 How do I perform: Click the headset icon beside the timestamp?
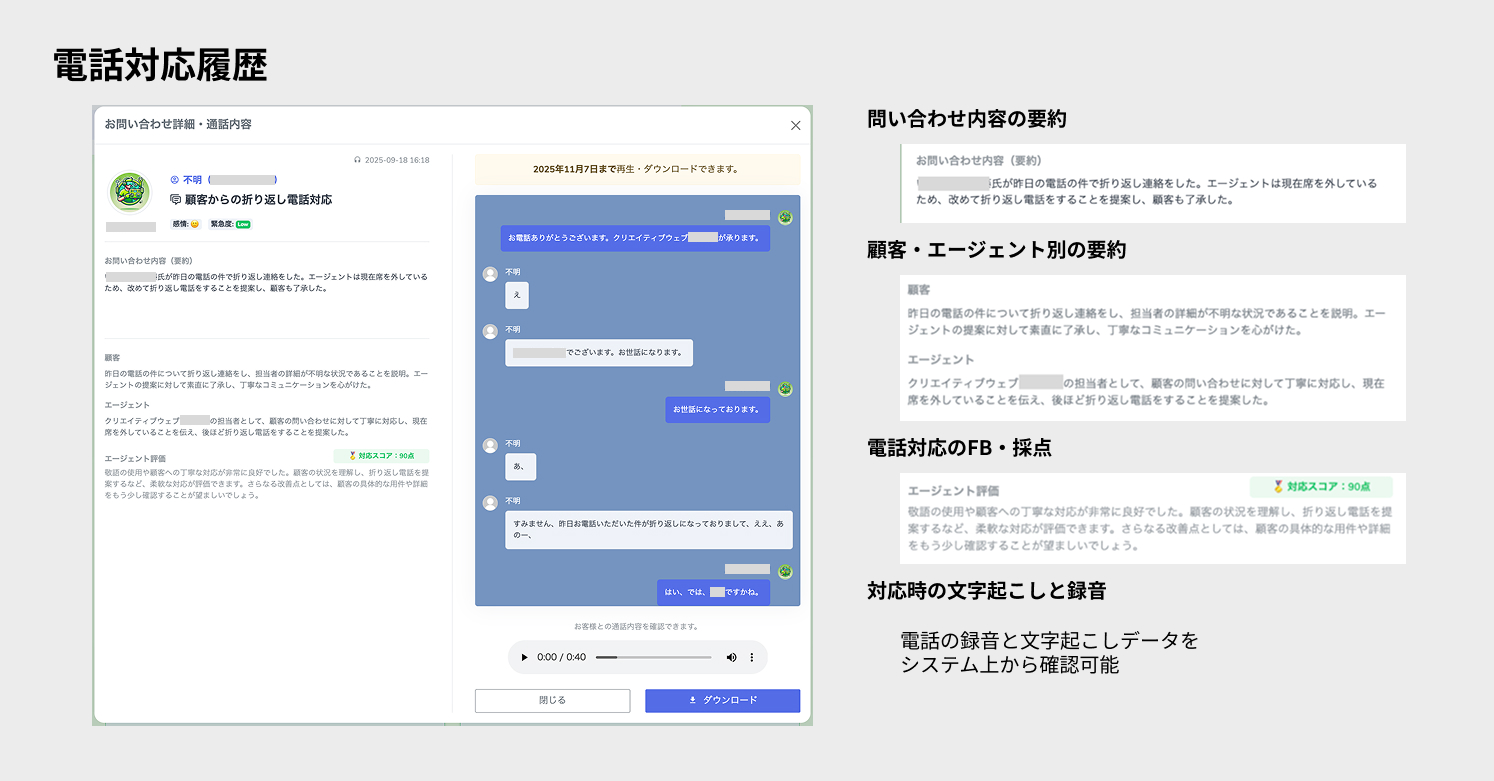coord(357,160)
